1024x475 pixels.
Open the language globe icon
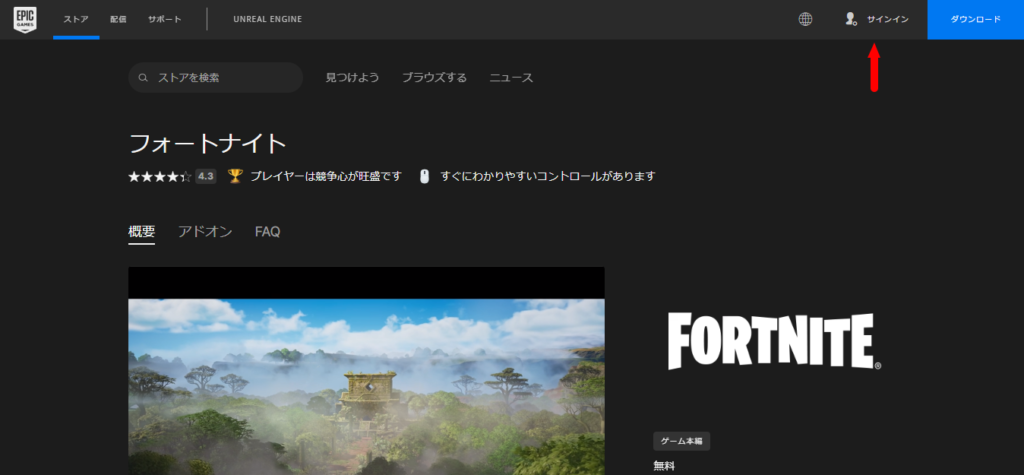tap(805, 20)
